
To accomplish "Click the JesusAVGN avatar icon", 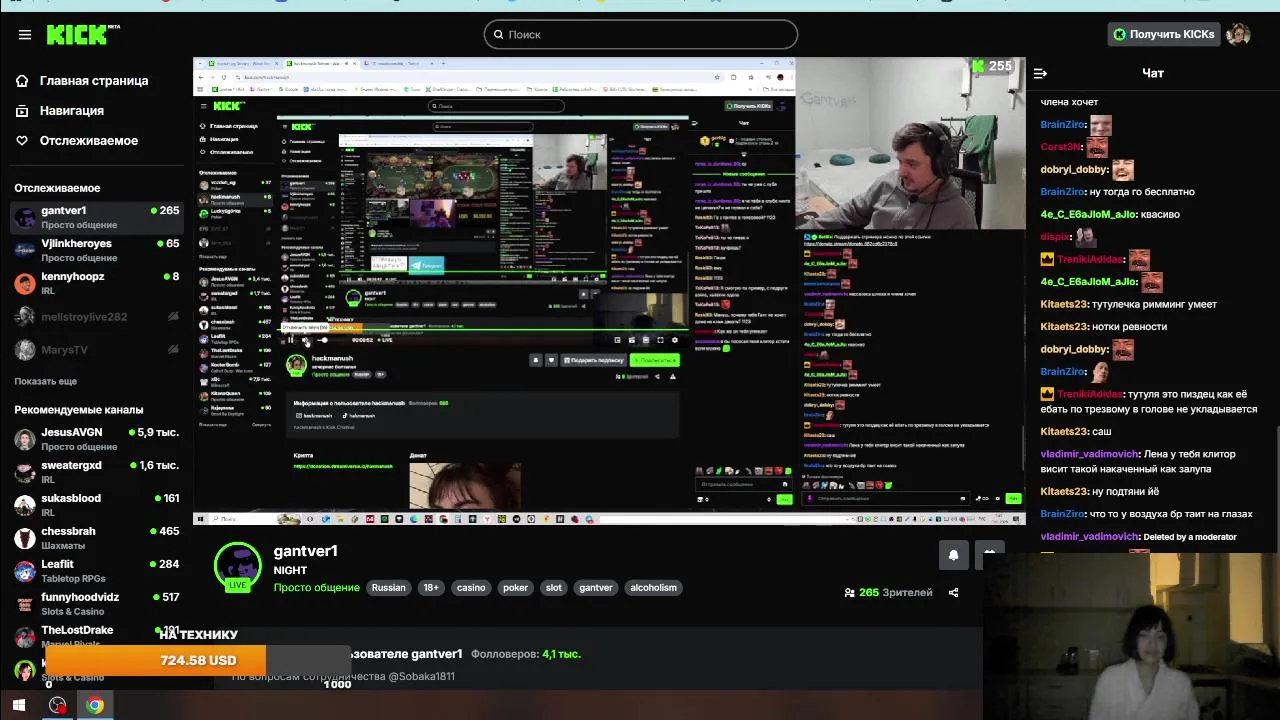I will (25, 439).
